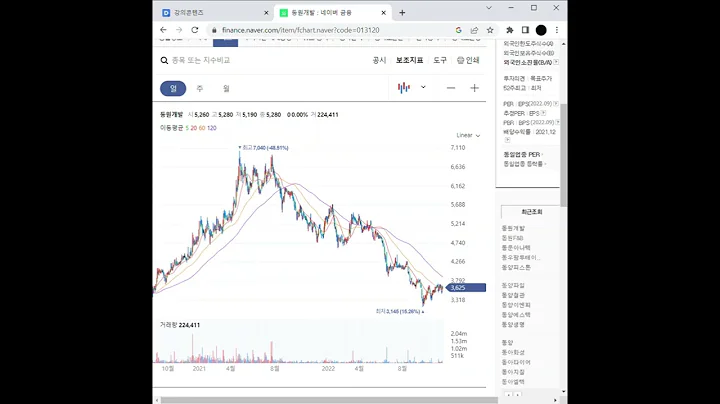Bookmark this page with the star icon

pyautogui.click(x=490, y=30)
